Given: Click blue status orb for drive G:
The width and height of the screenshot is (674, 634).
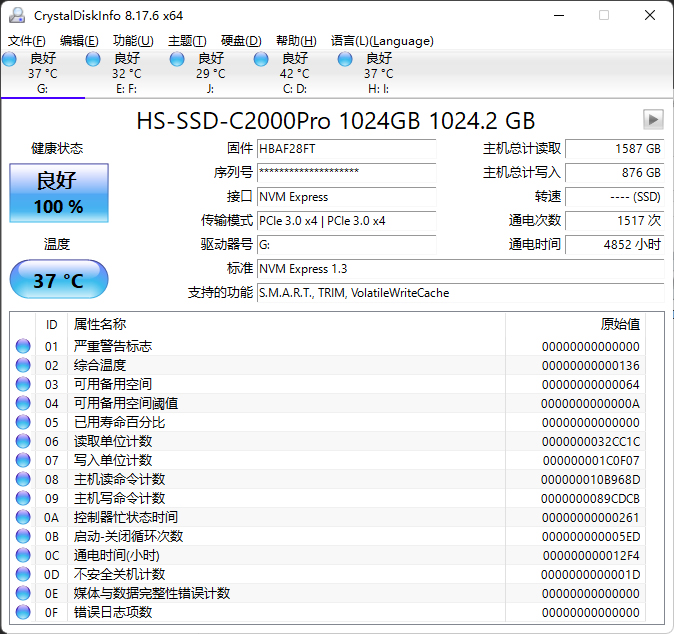Looking at the screenshot, I should tap(9, 59).
